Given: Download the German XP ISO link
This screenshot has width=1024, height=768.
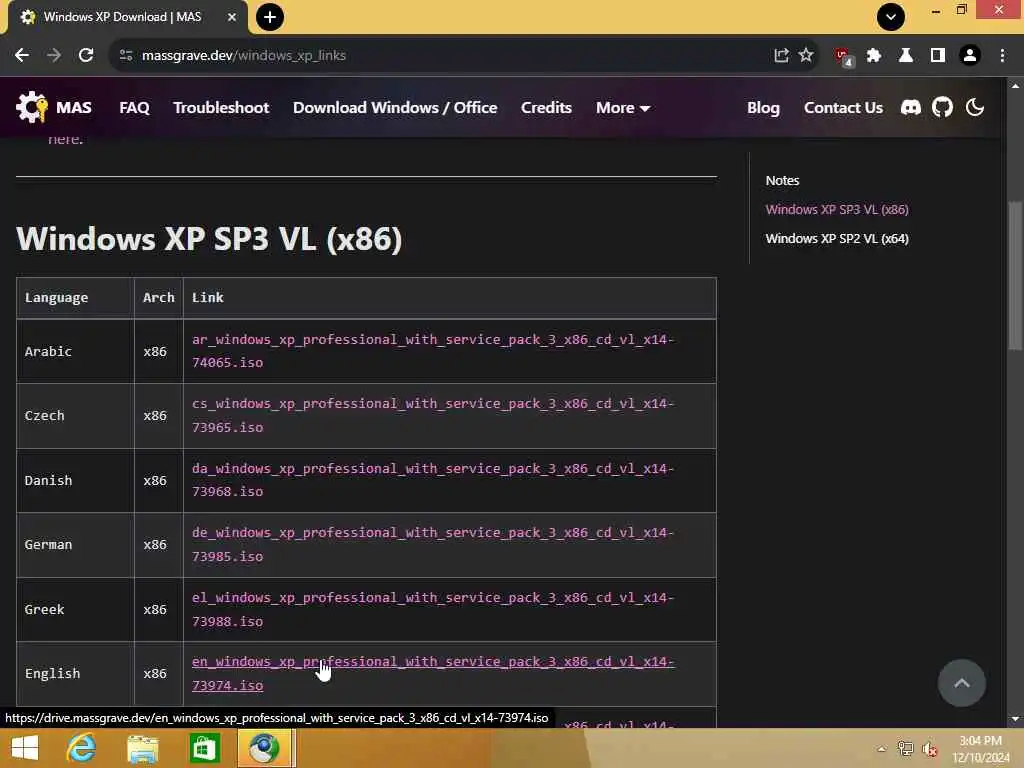Looking at the screenshot, I should pos(432,544).
